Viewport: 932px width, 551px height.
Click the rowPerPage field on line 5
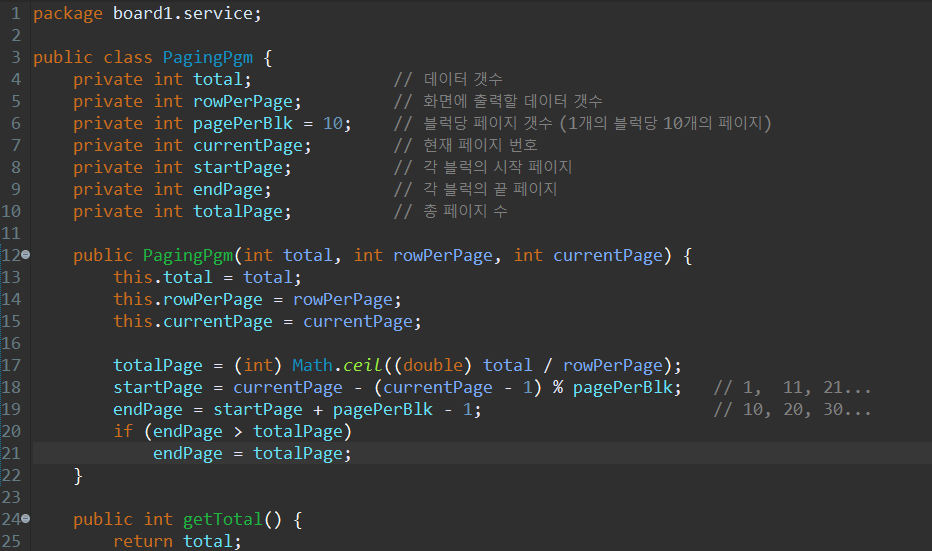243,102
